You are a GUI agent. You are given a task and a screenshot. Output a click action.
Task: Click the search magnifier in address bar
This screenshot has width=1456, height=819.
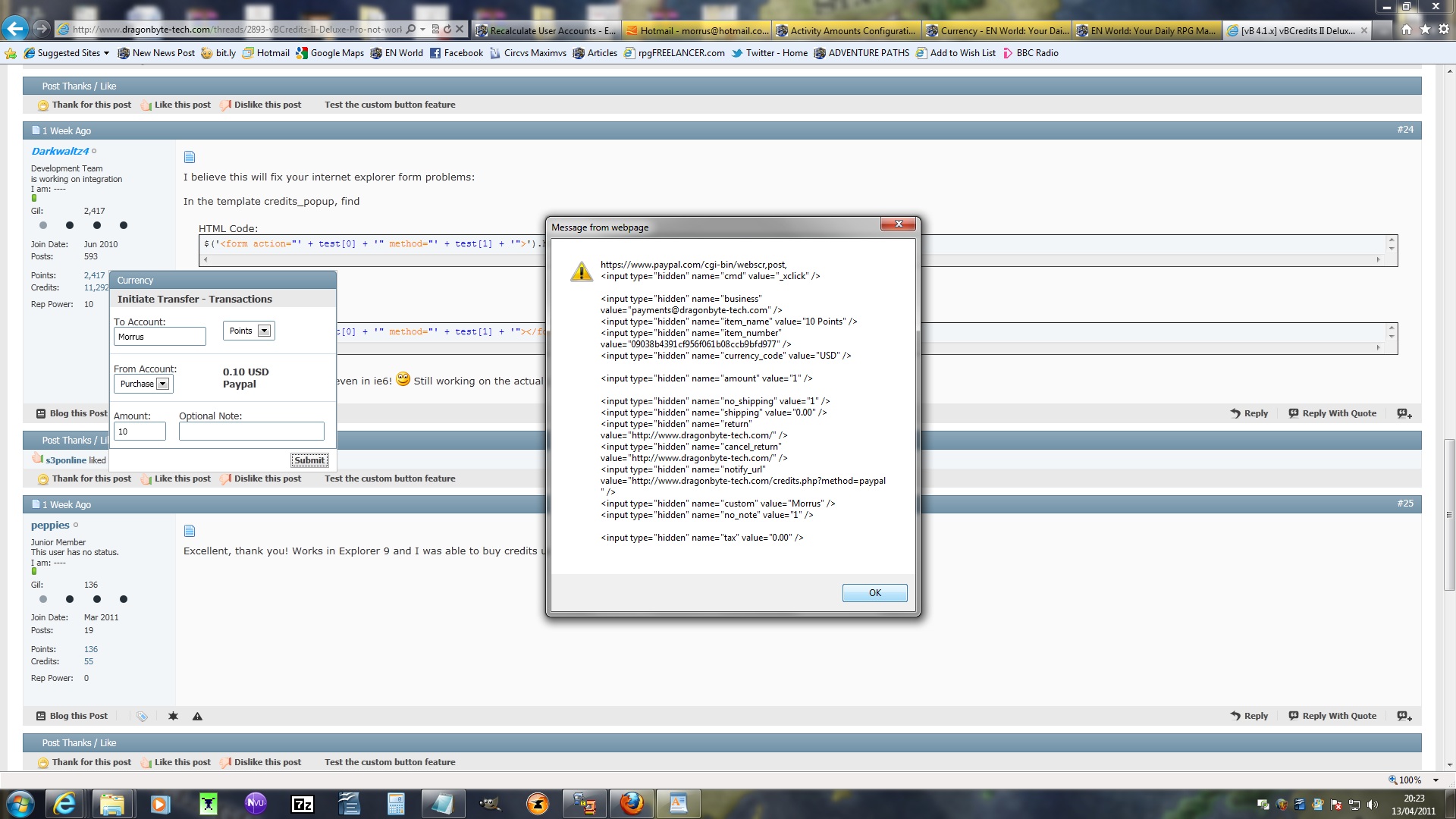(411, 30)
